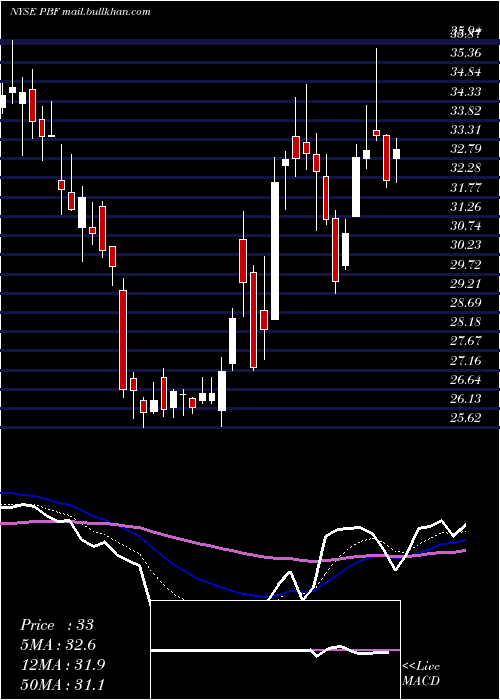500x700 pixels.
Task: Click the <<Live MACD label
Action: [421, 674]
